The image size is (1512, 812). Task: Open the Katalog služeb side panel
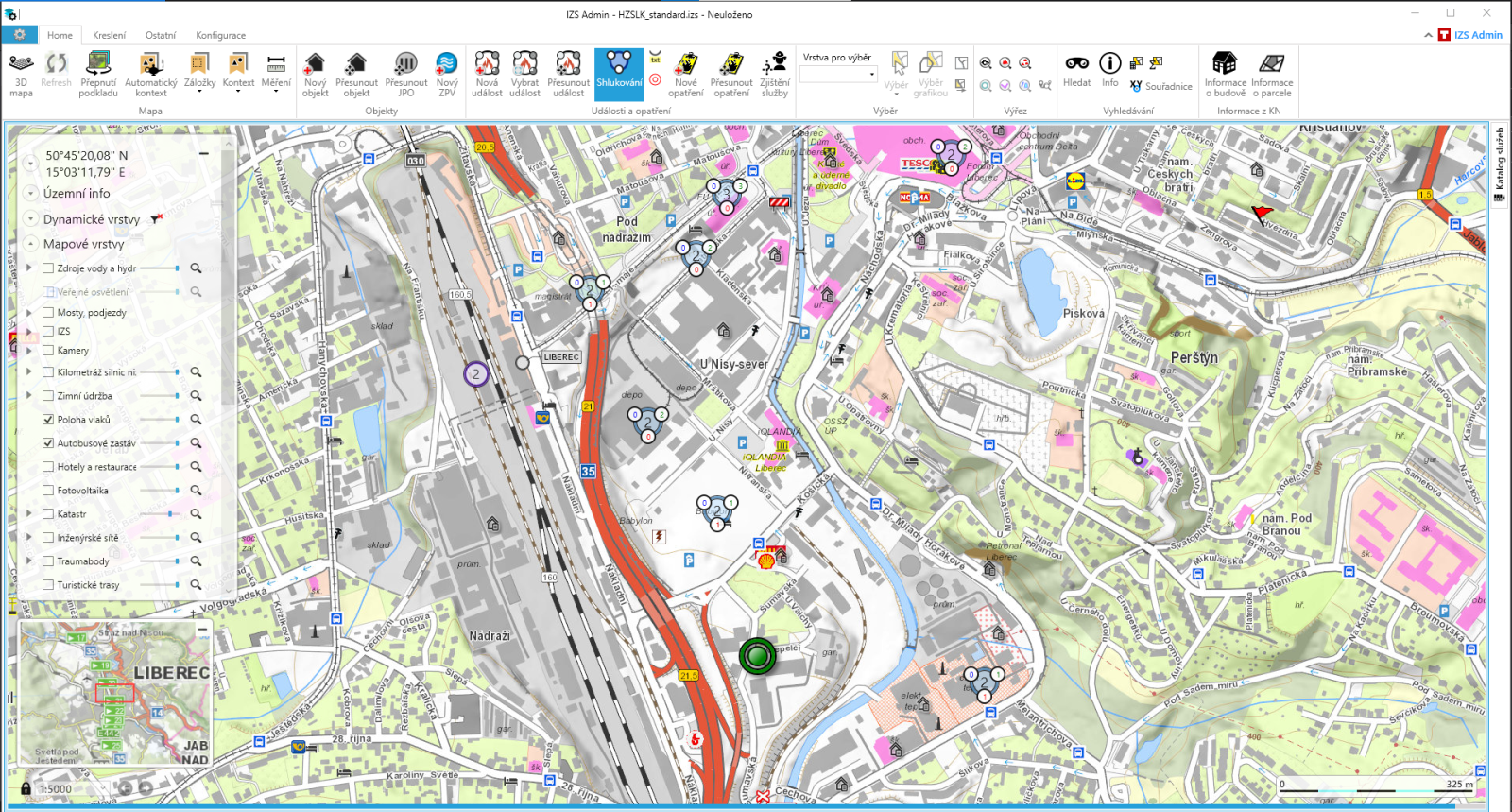click(x=1499, y=165)
